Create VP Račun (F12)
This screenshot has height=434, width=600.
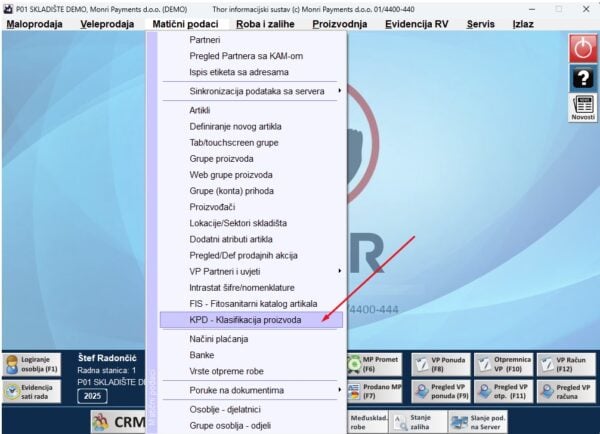coord(567,363)
